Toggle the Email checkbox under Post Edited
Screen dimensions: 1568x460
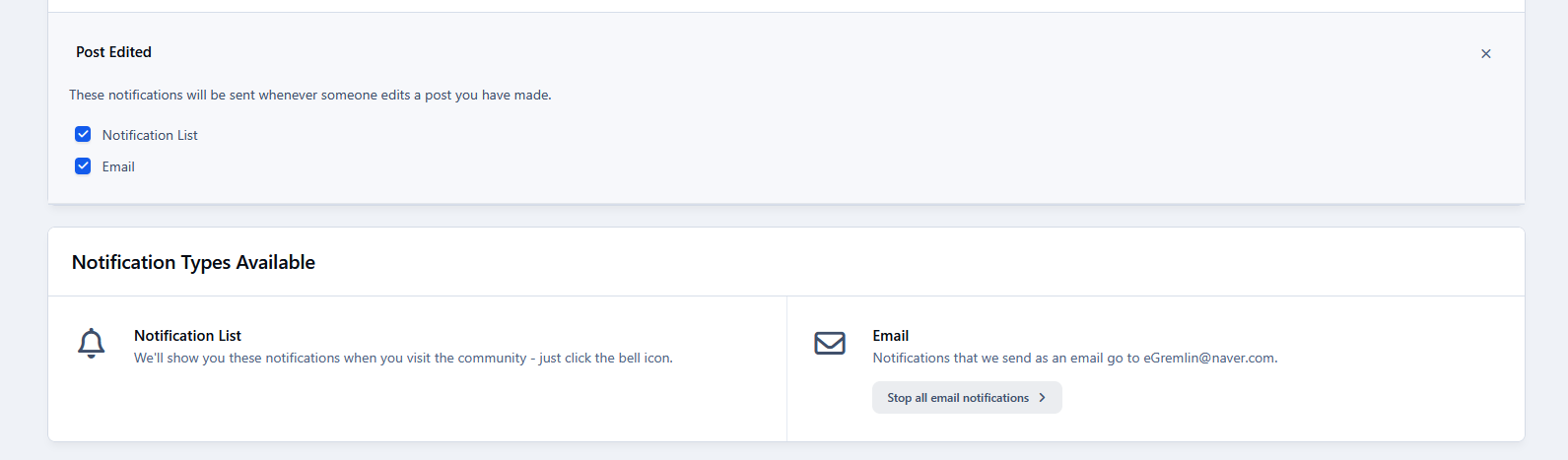[x=83, y=166]
